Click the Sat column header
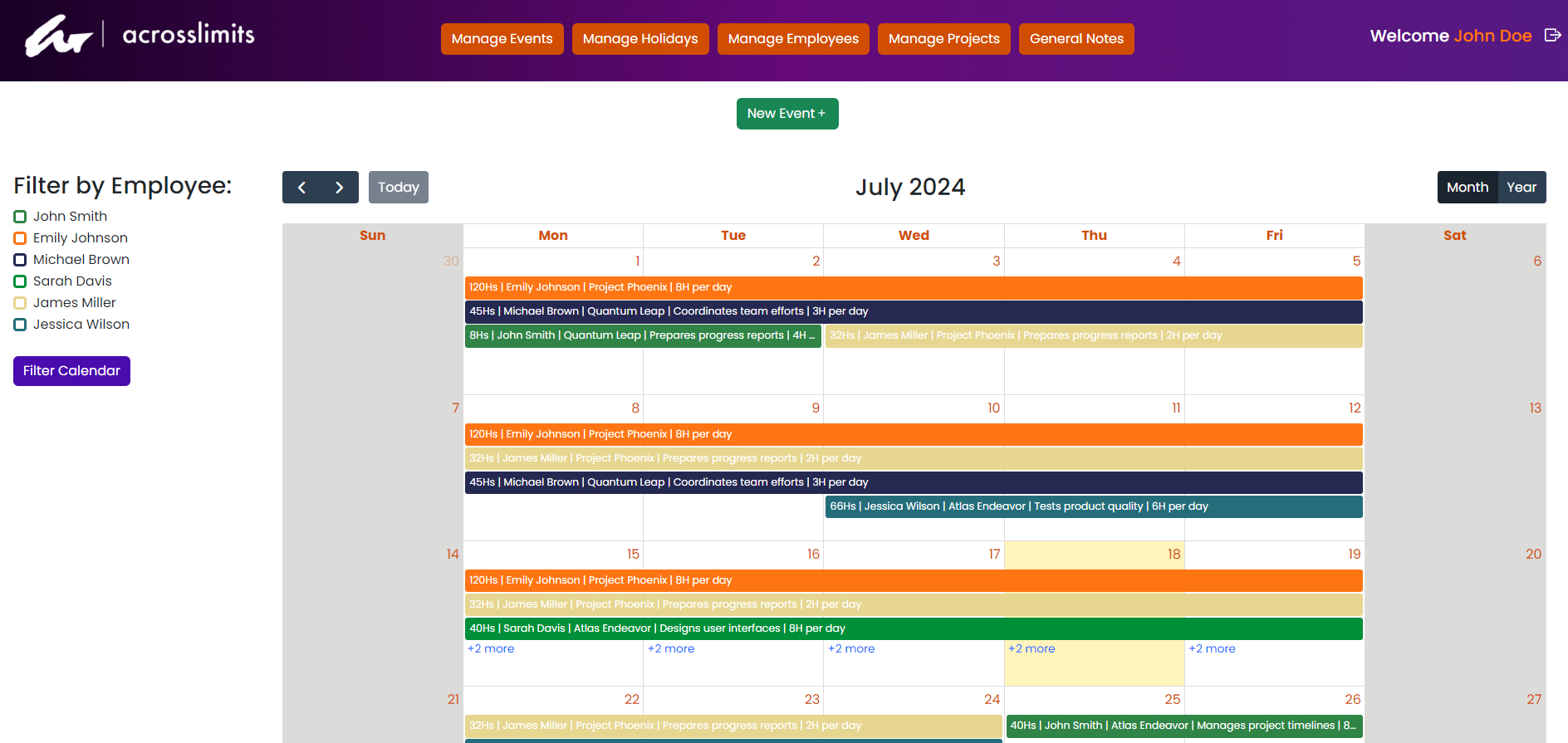Image resolution: width=1568 pixels, height=743 pixels. tap(1454, 236)
